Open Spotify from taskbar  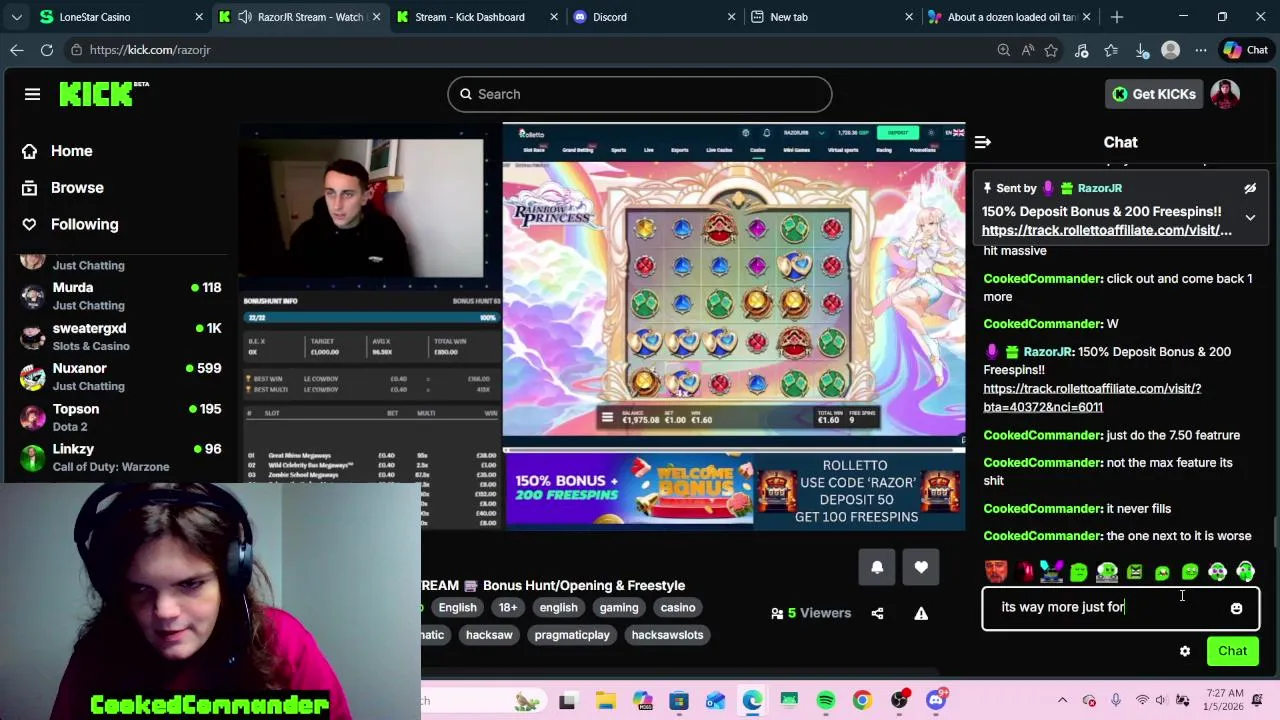826,701
